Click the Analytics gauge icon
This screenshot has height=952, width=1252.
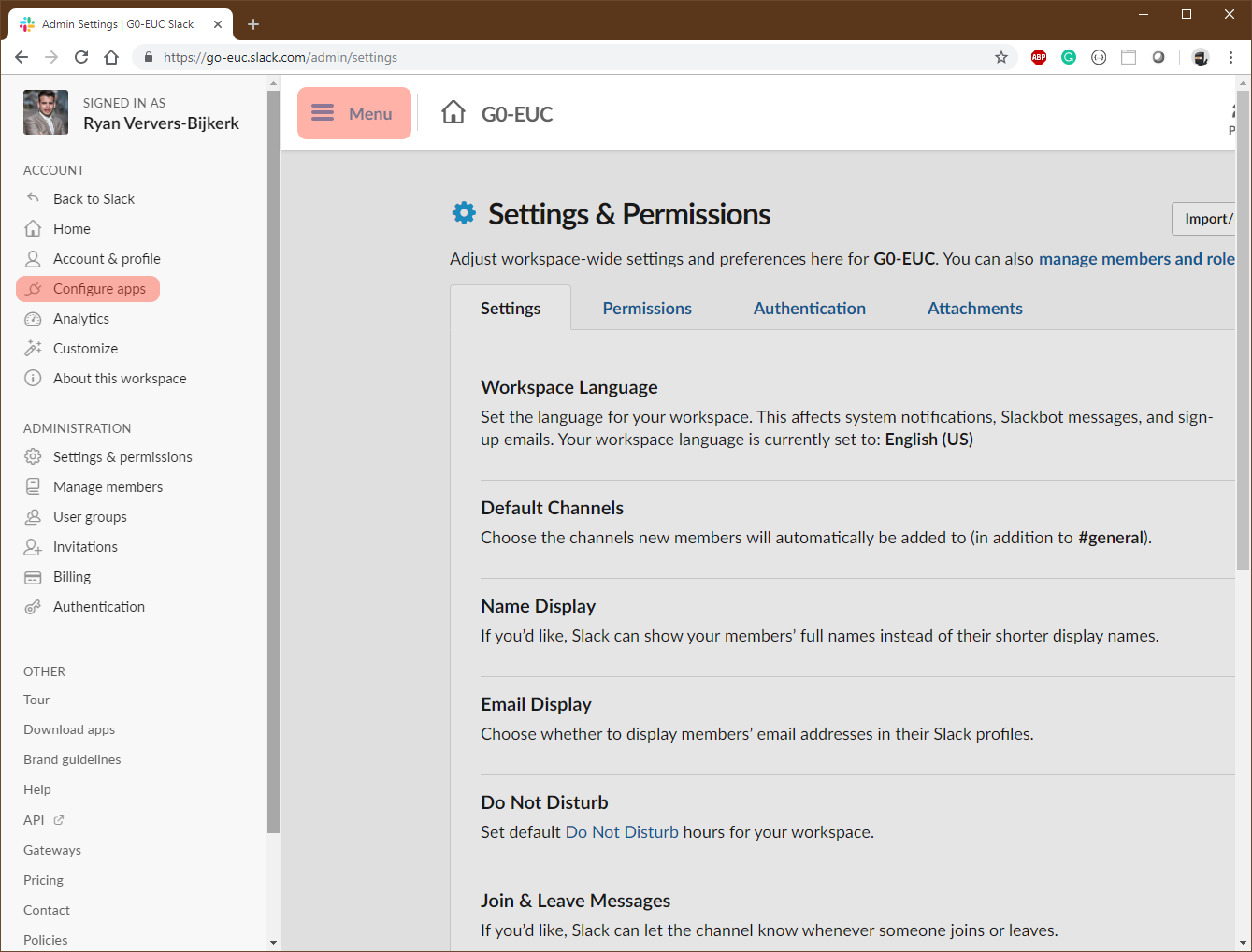click(x=33, y=319)
